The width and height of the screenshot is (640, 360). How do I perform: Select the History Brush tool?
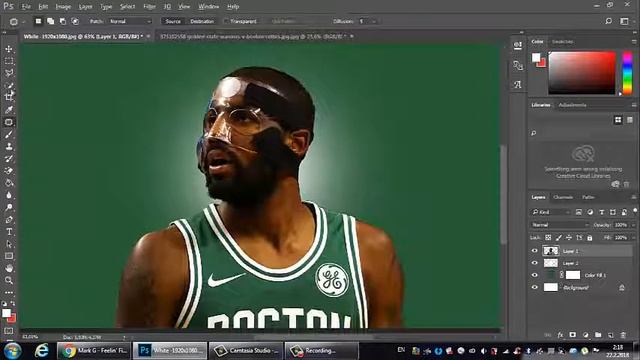9,159
